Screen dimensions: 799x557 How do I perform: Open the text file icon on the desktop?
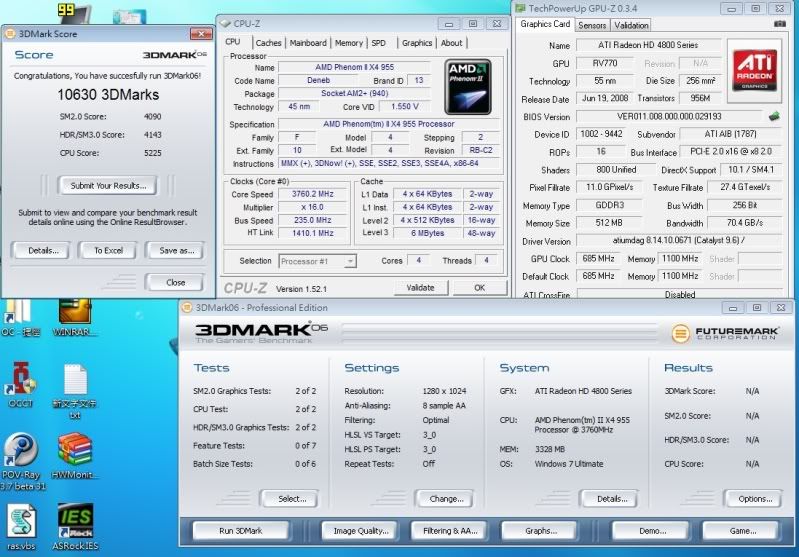pos(75,391)
